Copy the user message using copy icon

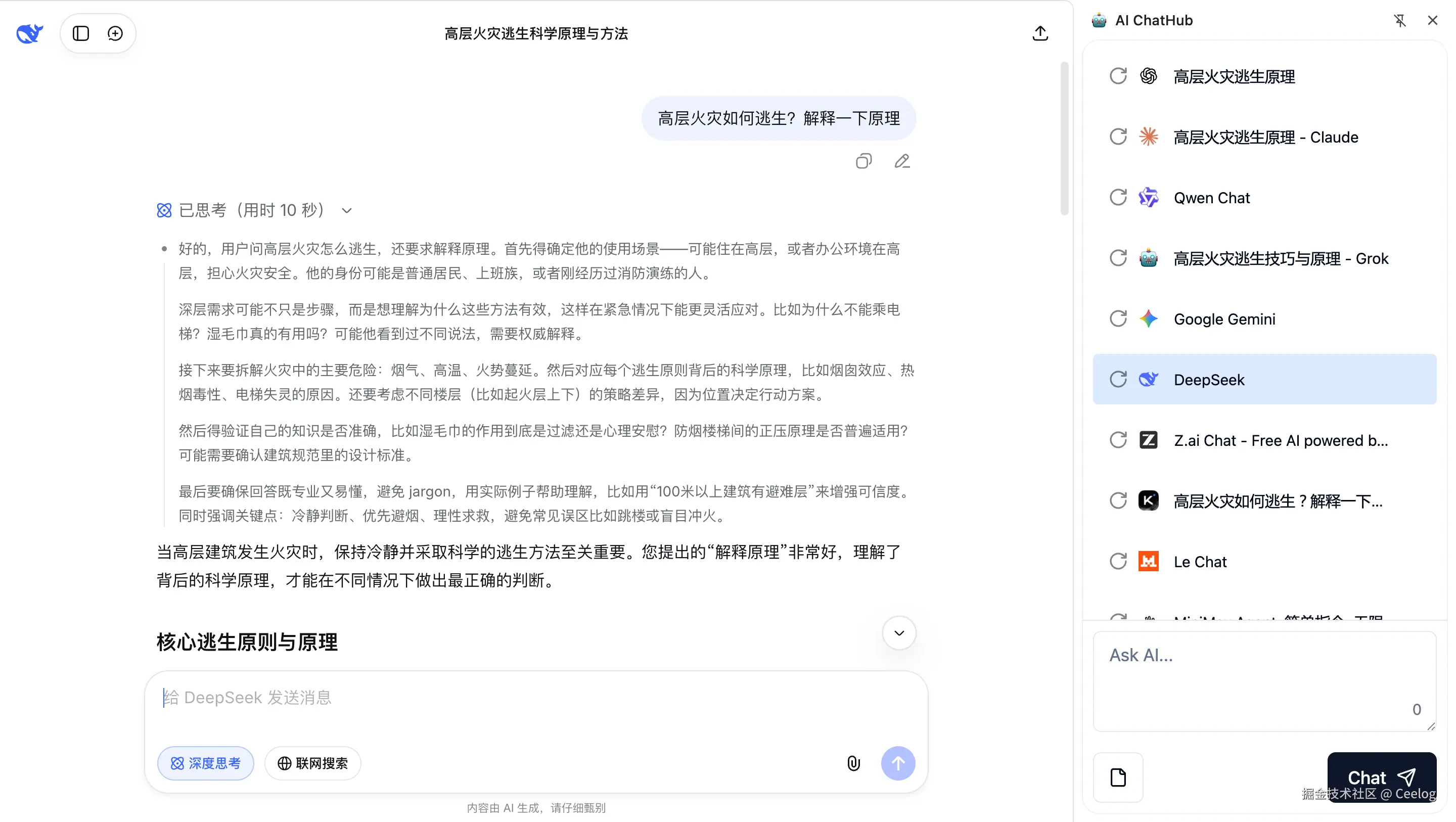point(863,161)
